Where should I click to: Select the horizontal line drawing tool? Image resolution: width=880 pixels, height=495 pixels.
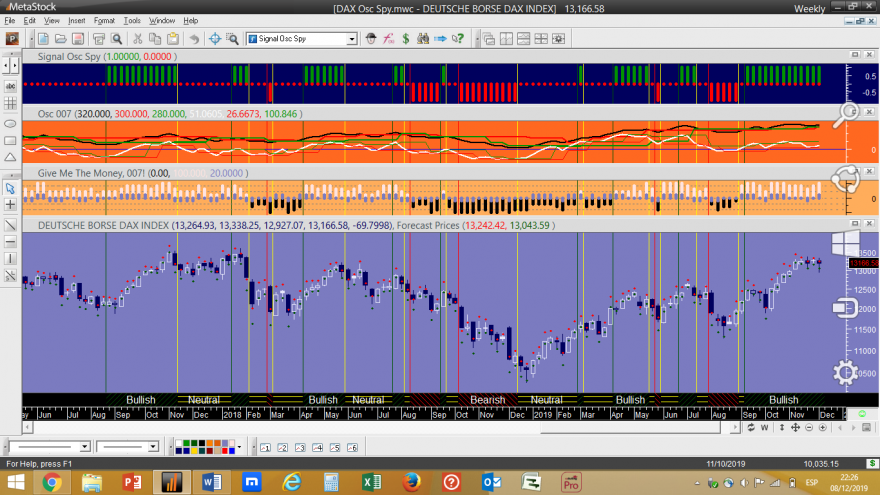(x=10, y=242)
